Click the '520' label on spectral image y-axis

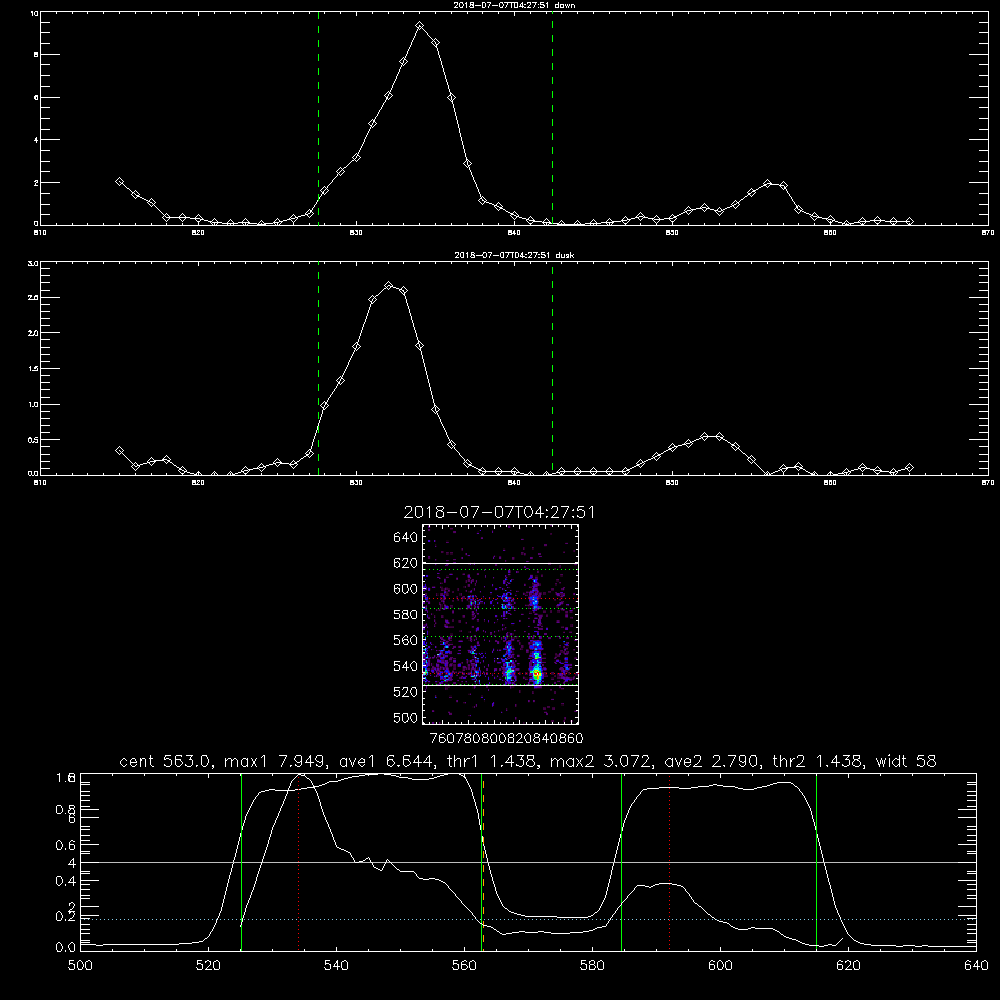pyautogui.click(x=406, y=692)
